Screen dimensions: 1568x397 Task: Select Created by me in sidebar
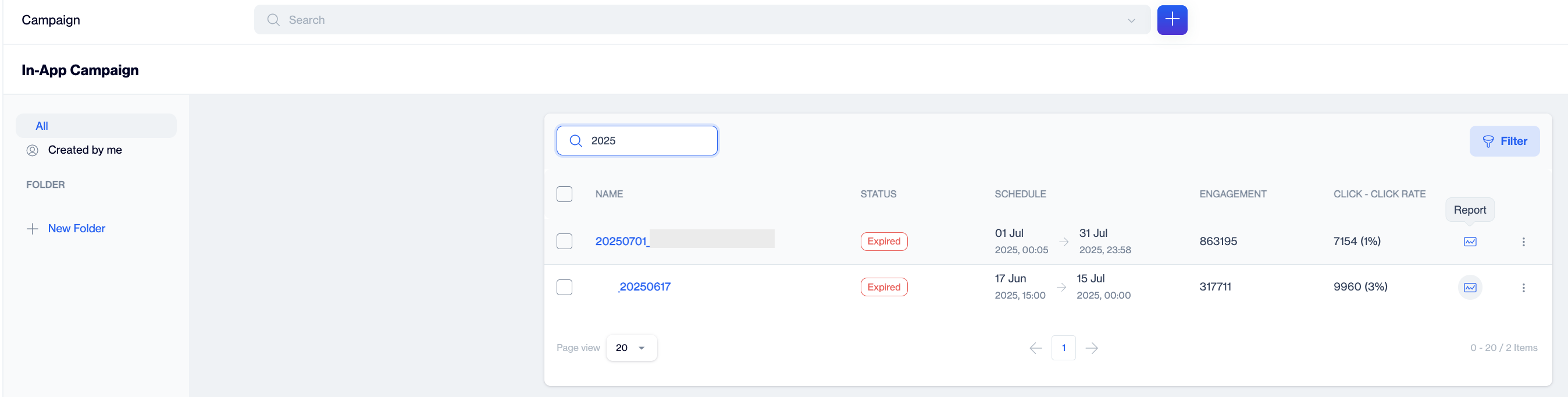[84, 150]
